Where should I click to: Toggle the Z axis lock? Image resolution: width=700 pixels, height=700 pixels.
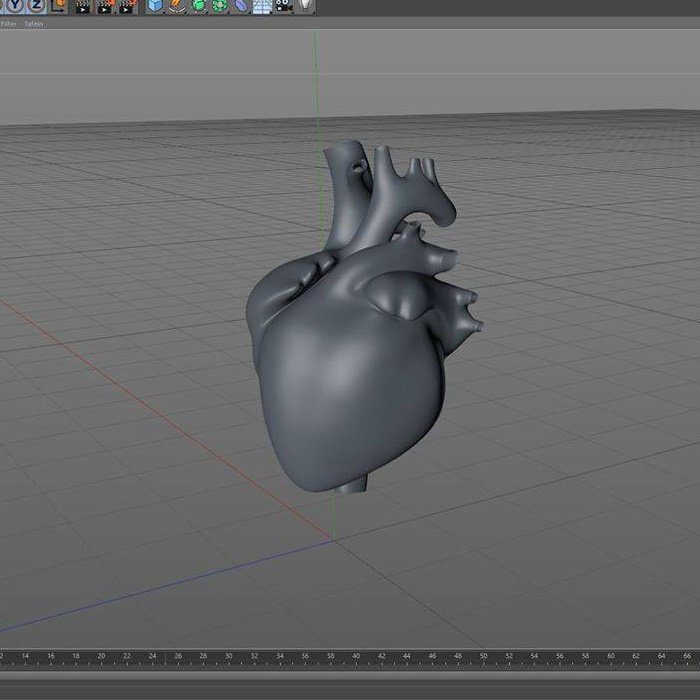(x=36, y=5)
